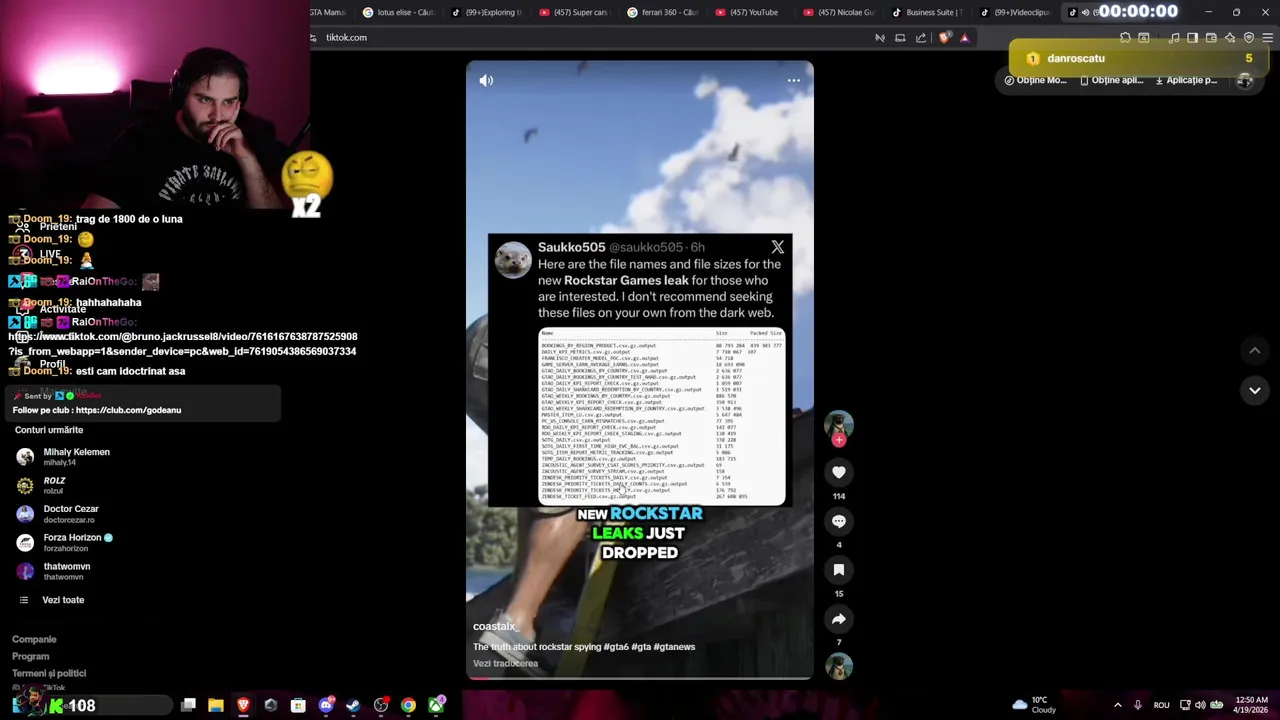This screenshot has width=1280, height=720.
Task: Open the comments bubble icon
Action: tap(839, 521)
